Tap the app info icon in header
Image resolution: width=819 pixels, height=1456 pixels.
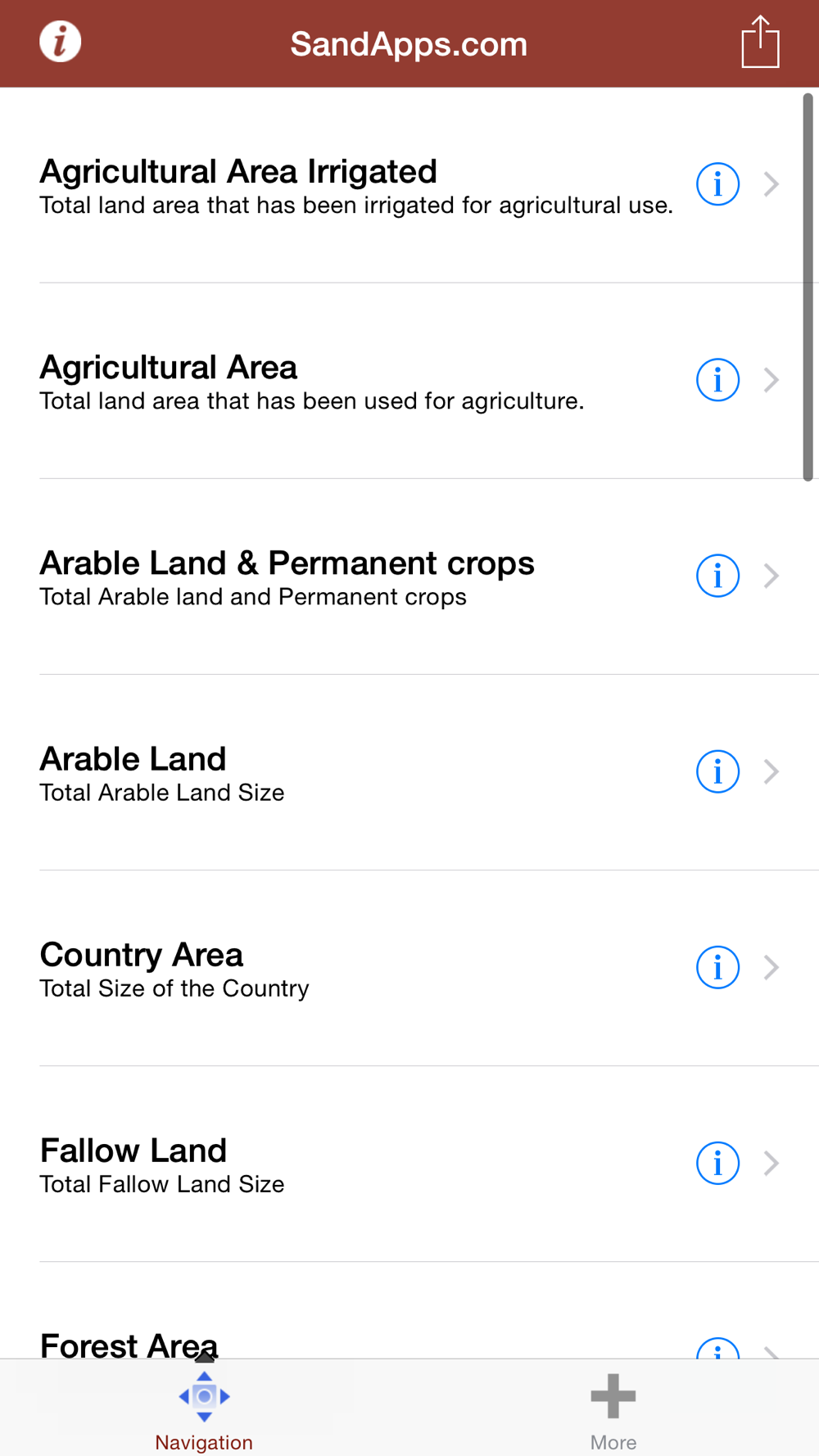coord(61,42)
